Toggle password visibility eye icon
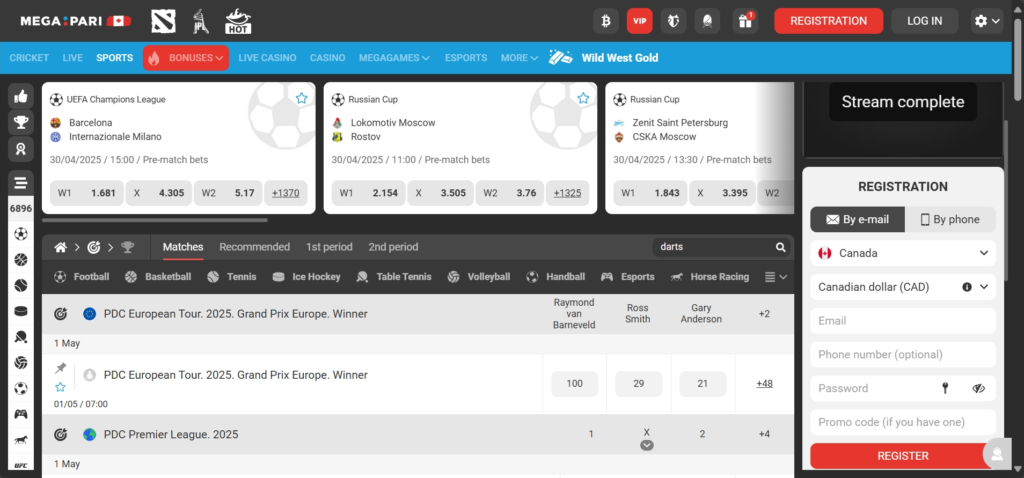The width and height of the screenshot is (1024, 478). click(x=978, y=388)
